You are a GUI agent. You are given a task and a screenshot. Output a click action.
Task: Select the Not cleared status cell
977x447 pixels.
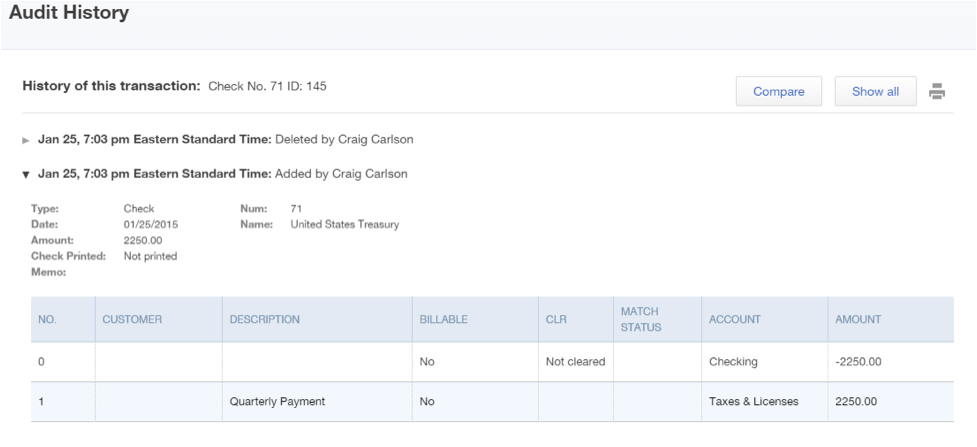[576, 362]
